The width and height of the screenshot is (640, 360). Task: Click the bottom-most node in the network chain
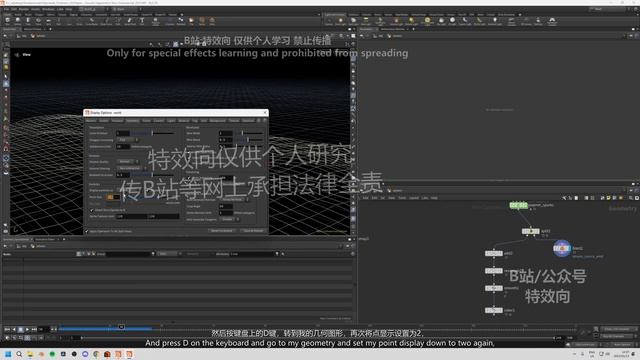click(x=493, y=310)
